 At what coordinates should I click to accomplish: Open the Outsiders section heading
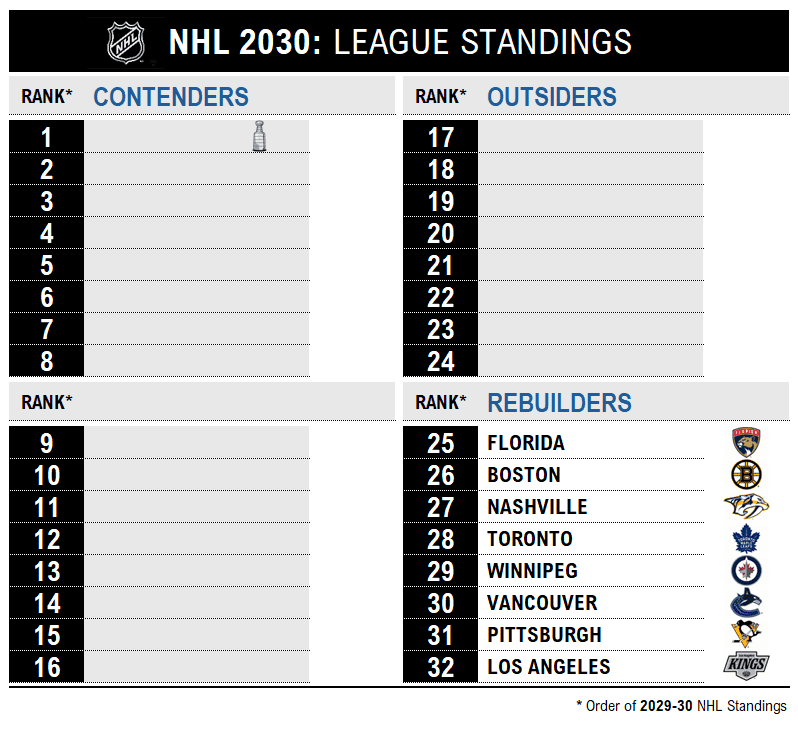pyautogui.click(x=552, y=97)
